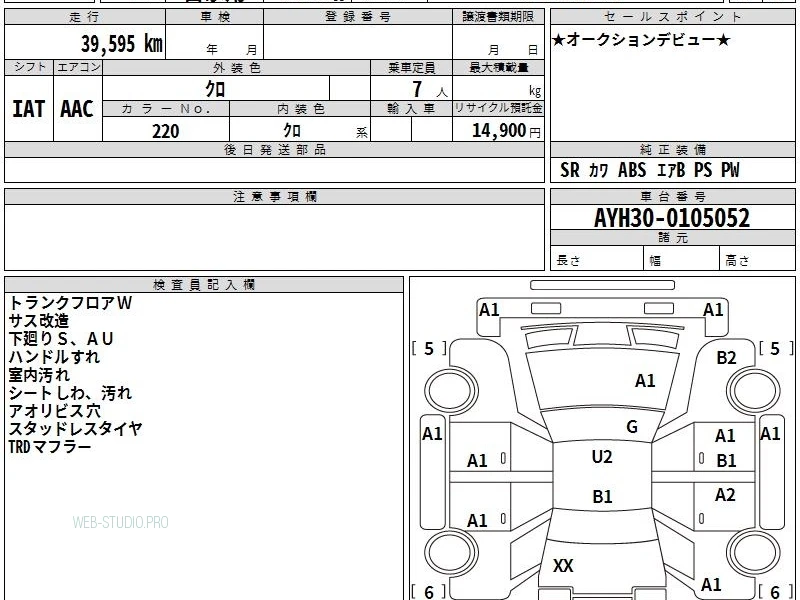Click the カワ equipment code
The height and width of the screenshot is (600, 800).
tap(598, 170)
